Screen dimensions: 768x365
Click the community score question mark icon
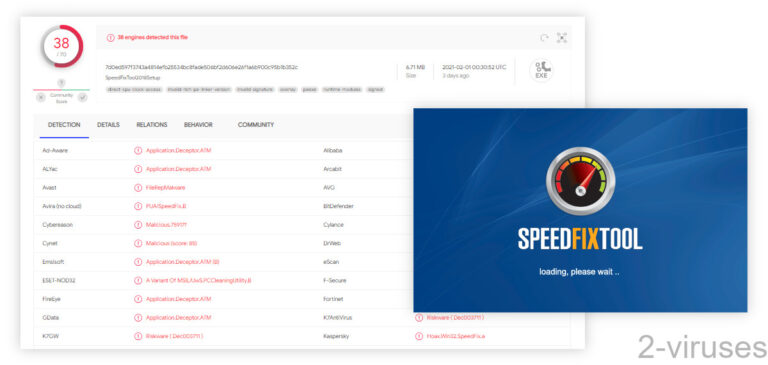click(62, 83)
